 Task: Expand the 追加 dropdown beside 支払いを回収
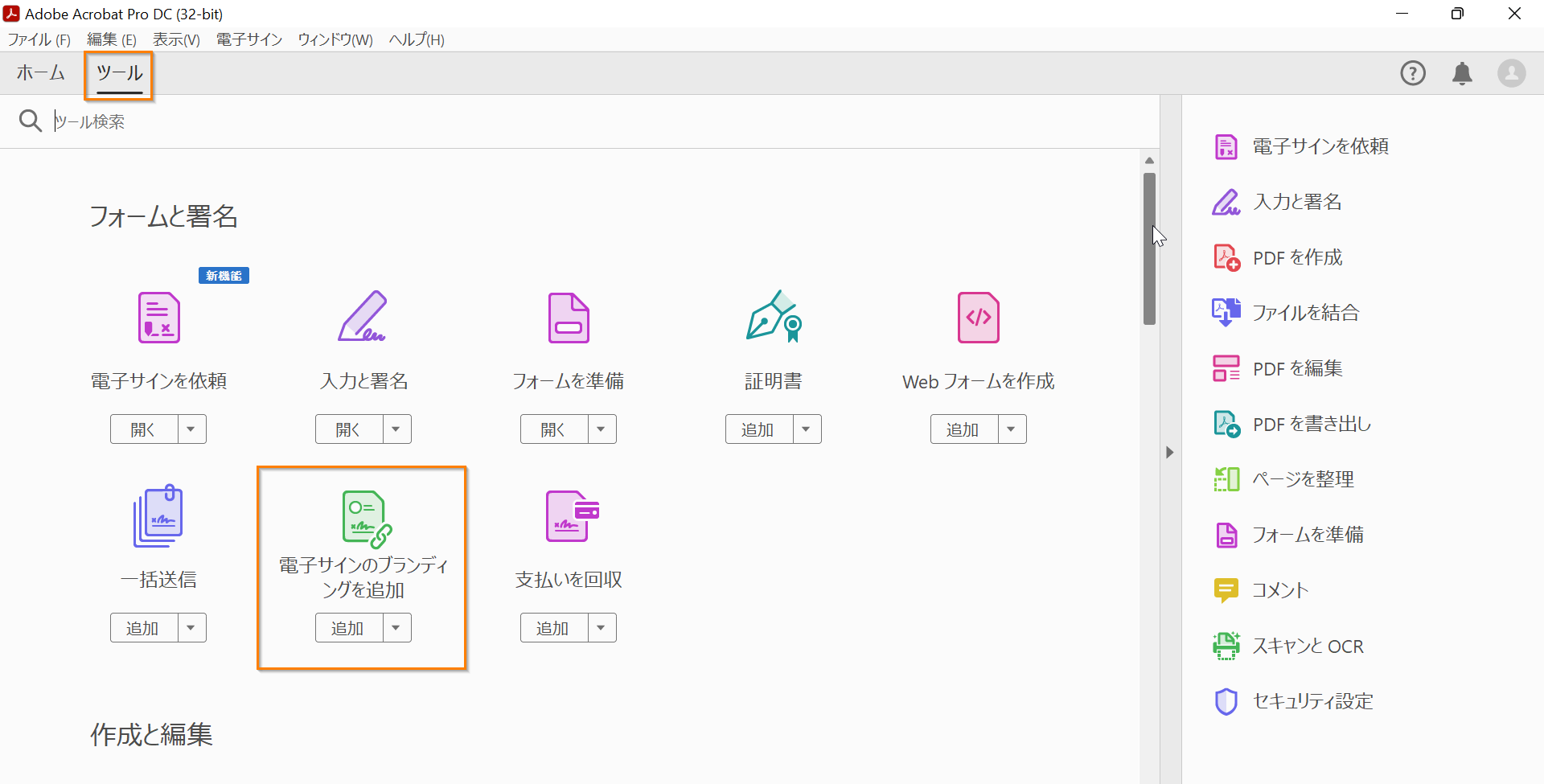coord(602,627)
